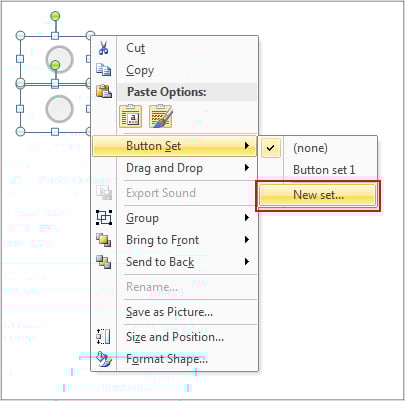The image size is (405, 401).
Task: Click the Copy pages icon
Action: pos(104,70)
